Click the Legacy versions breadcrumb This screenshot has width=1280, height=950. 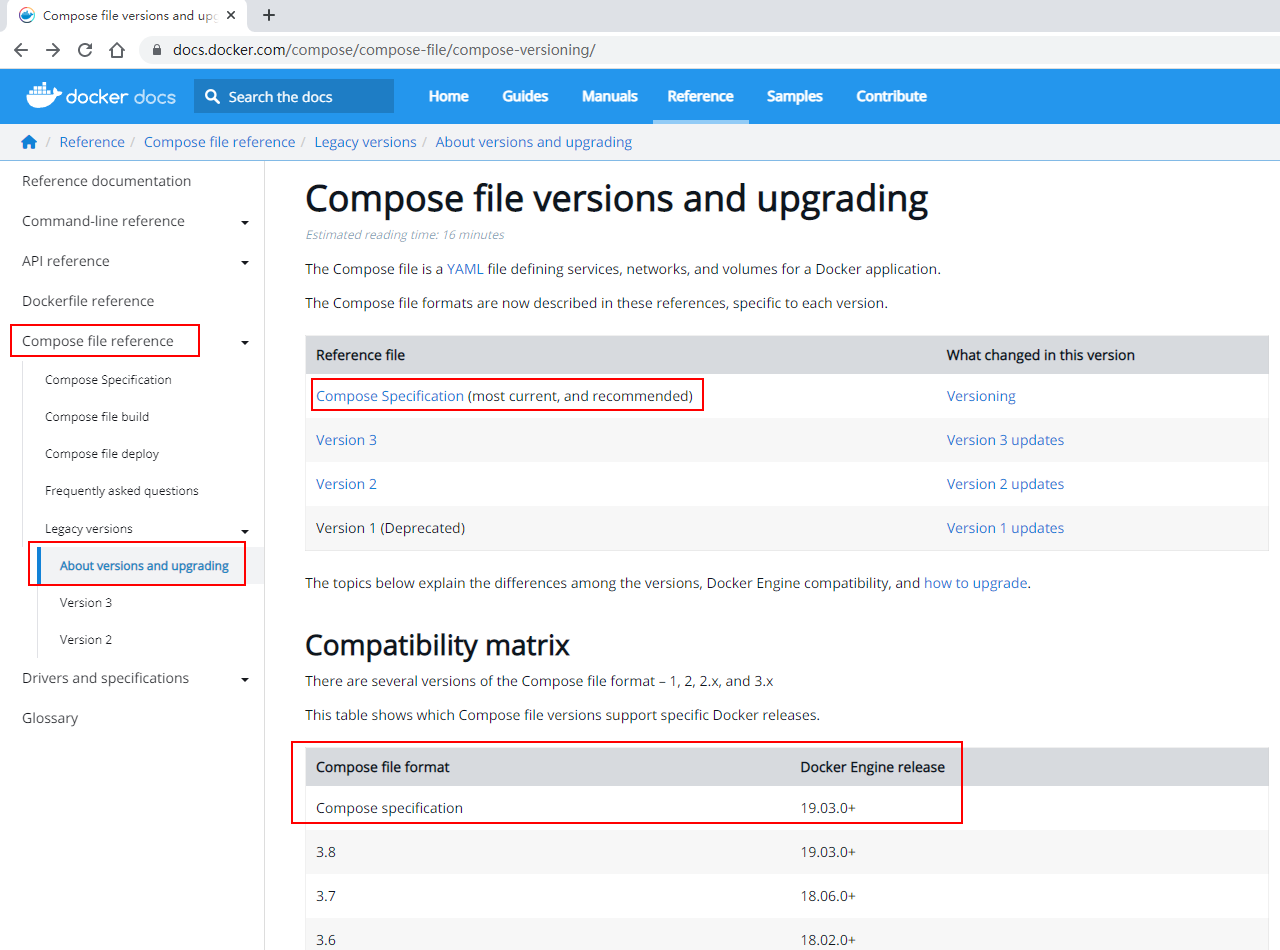(x=365, y=142)
